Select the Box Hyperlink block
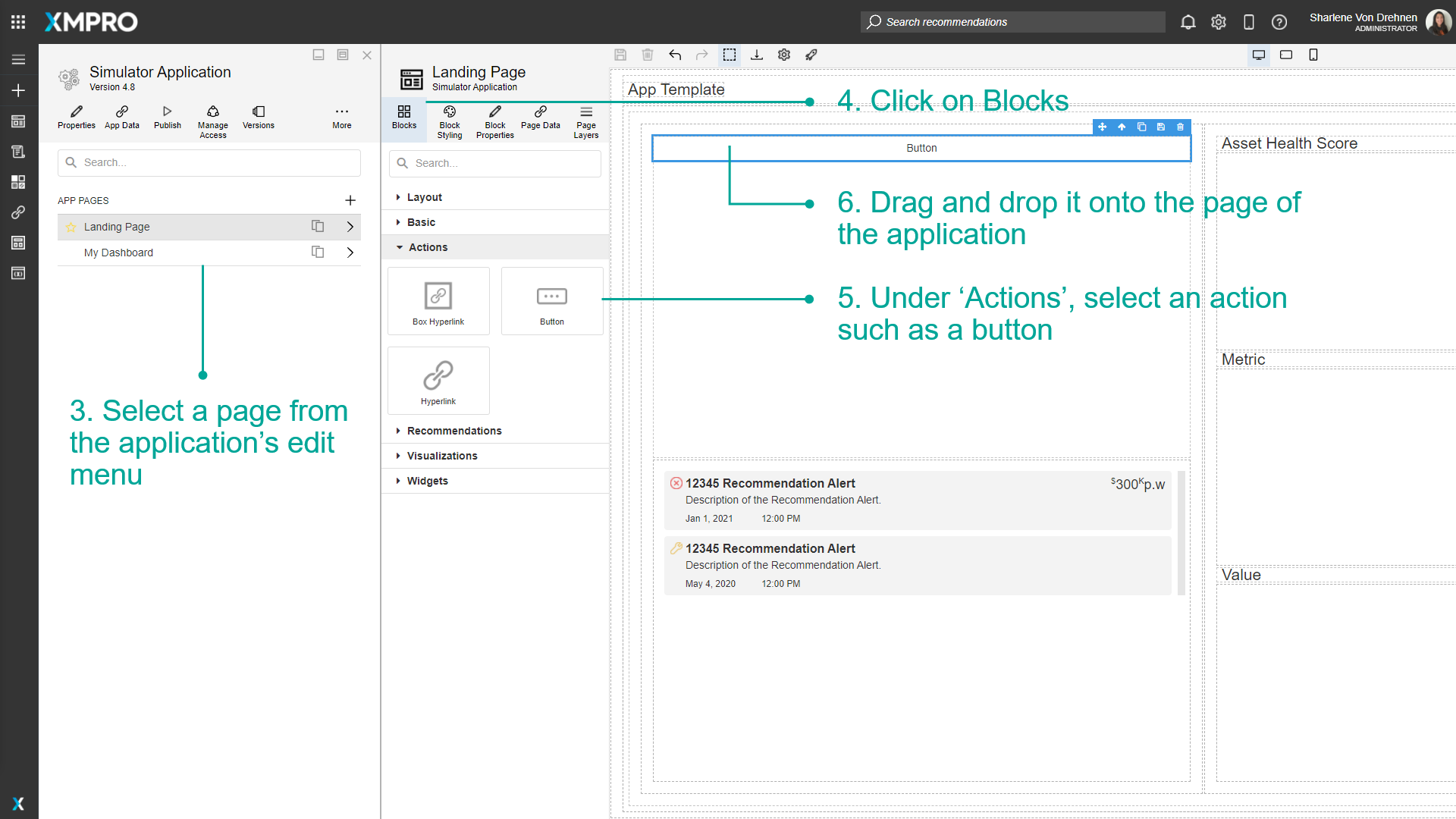This screenshot has height=819, width=1456. 438,300
